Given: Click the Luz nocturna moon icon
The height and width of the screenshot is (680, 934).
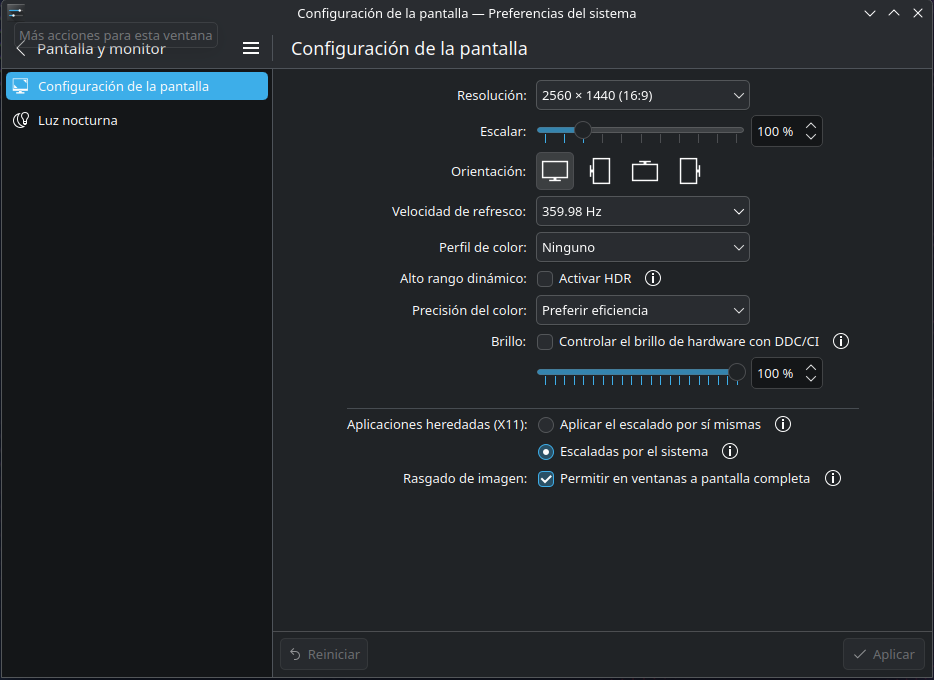Looking at the screenshot, I should (21, 120).
